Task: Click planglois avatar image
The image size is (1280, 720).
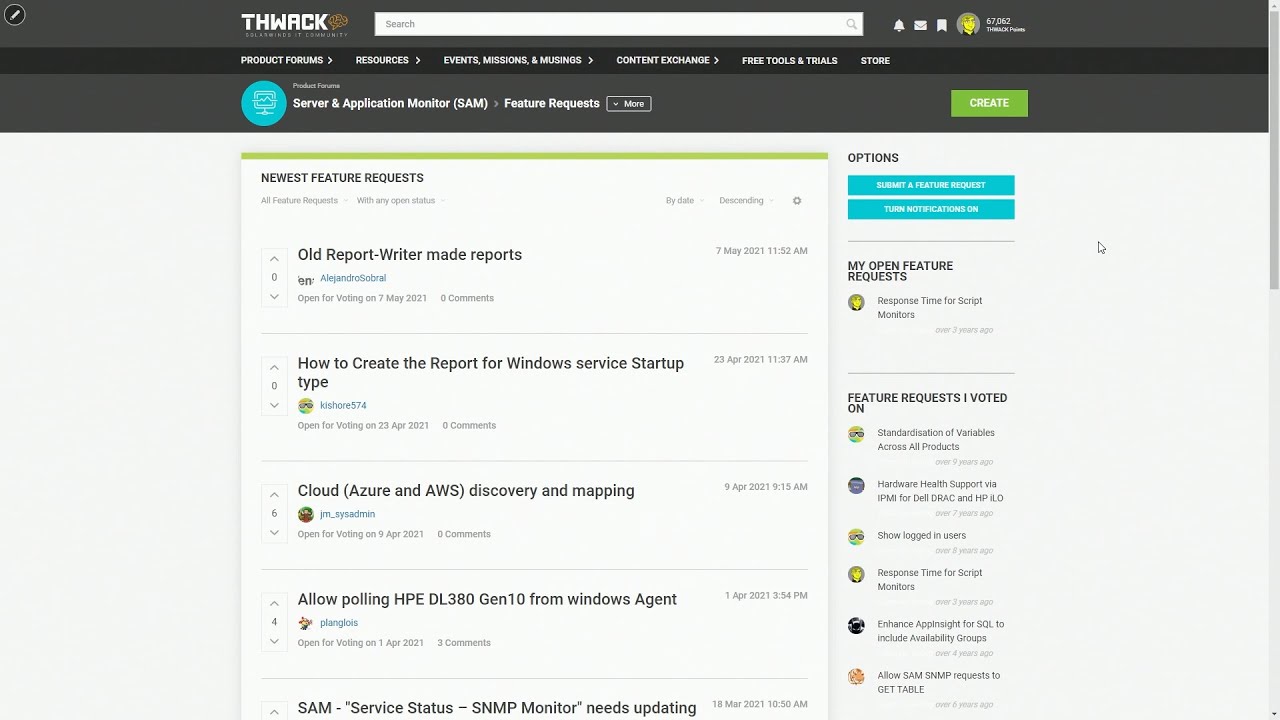Action: click(x=306, y=623)
